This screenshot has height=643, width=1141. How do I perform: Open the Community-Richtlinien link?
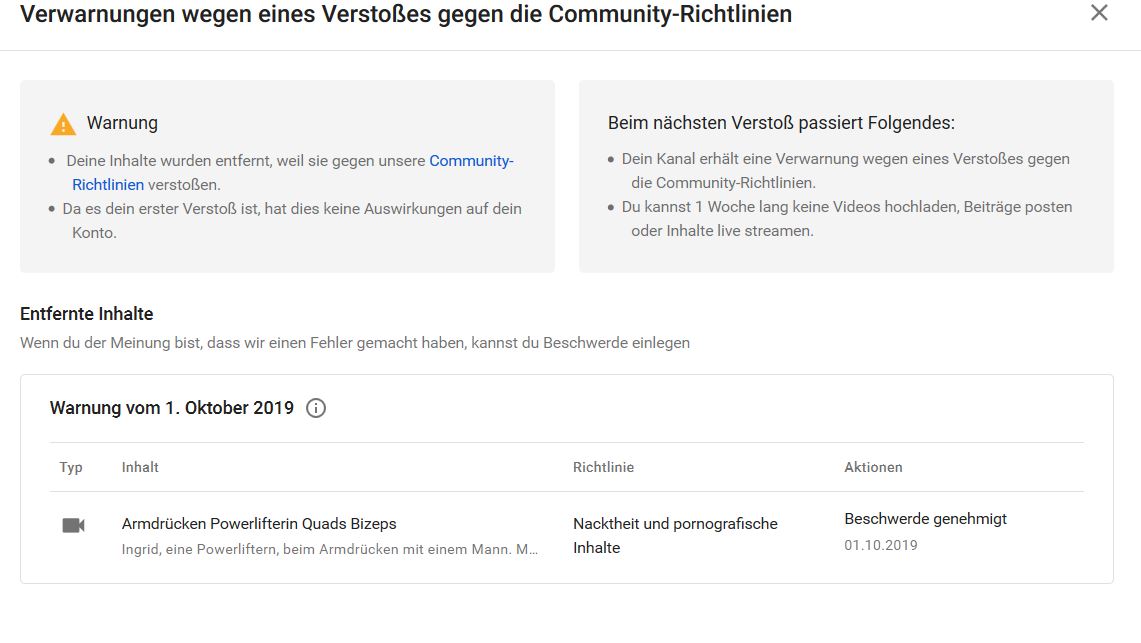click(470, 161)
